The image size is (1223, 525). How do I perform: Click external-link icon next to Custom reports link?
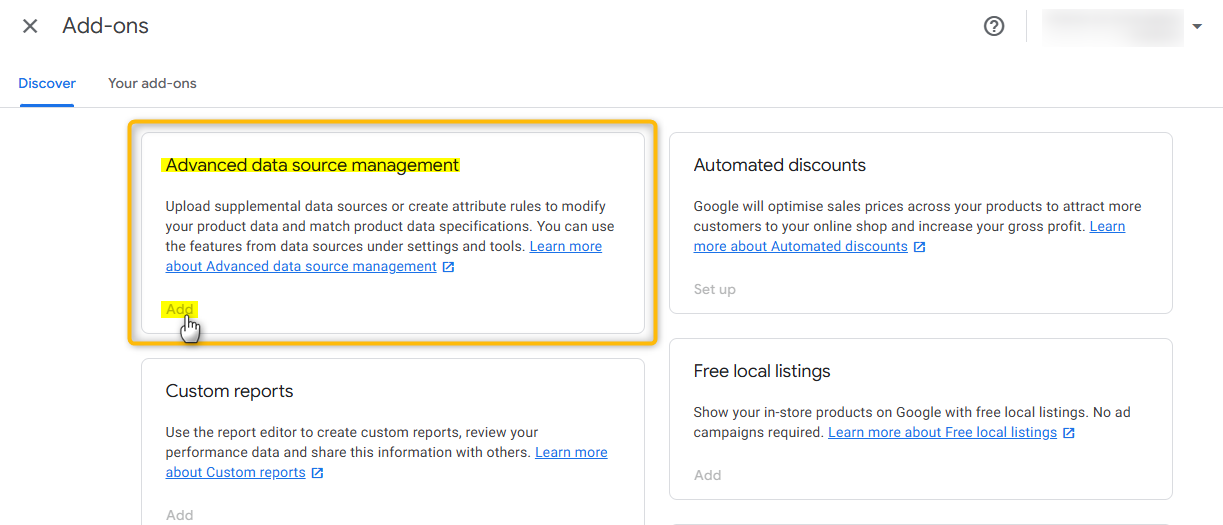click(317, 473)
